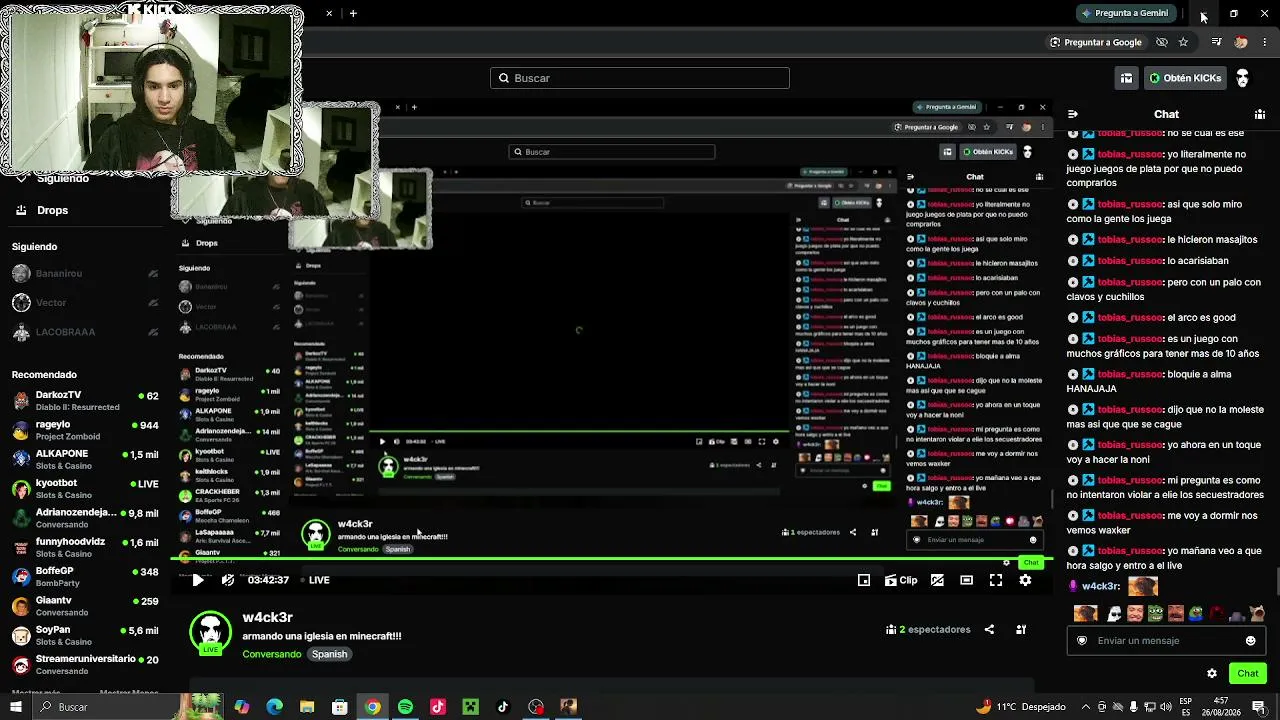Show hidden system tray icons
The image size is (1280, 720).
click(1086, 707)
